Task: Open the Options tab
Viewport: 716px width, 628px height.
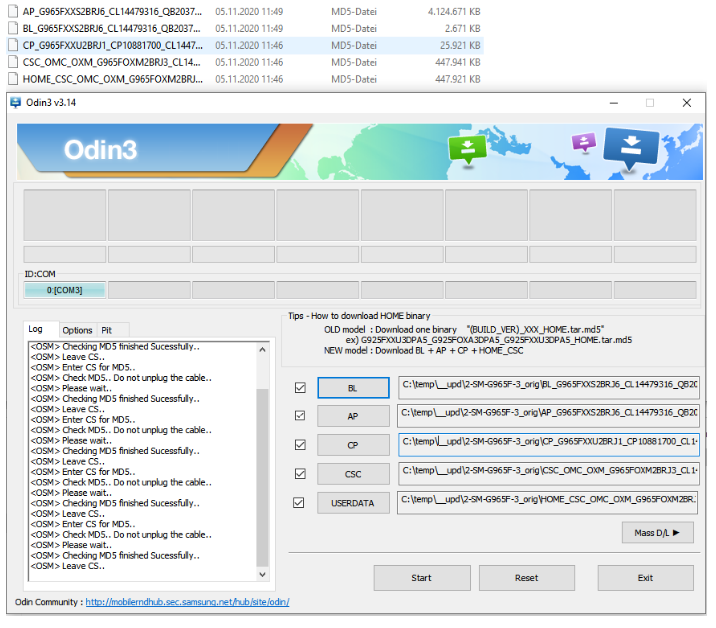Action: pyautogui.click(x=77, y=330)
